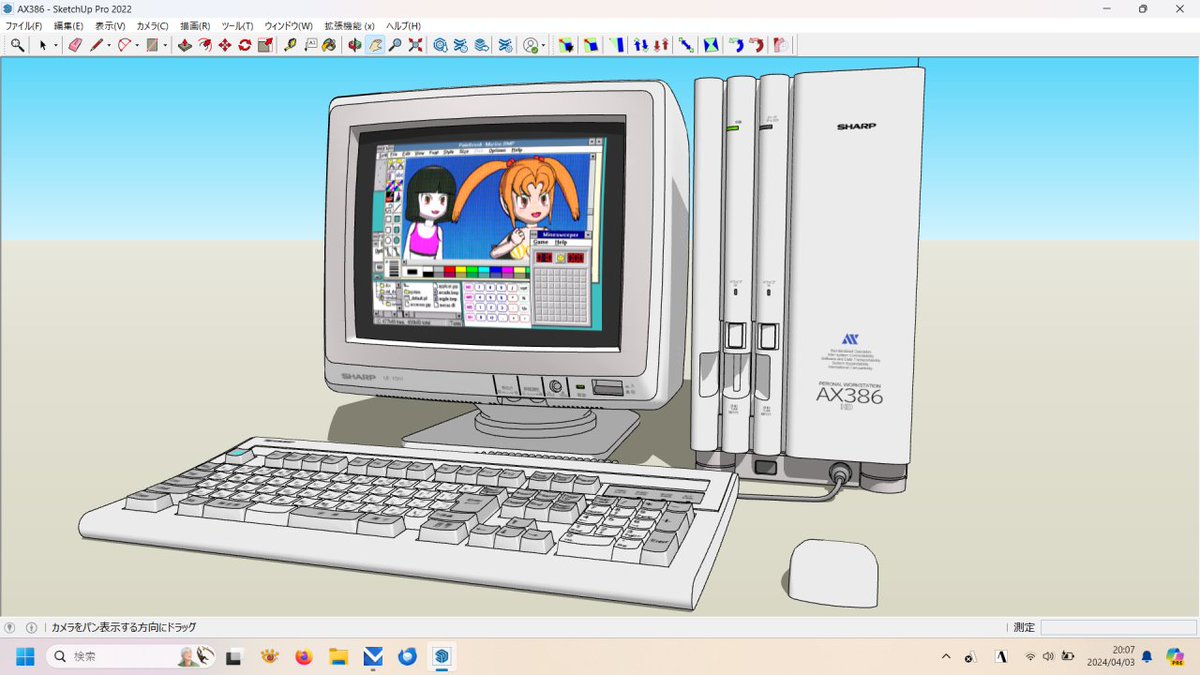The height and width of the screenshot is (675, 1200).
Task: Choose the Paint Bucket tool
Action: click(x=329, y=45)
